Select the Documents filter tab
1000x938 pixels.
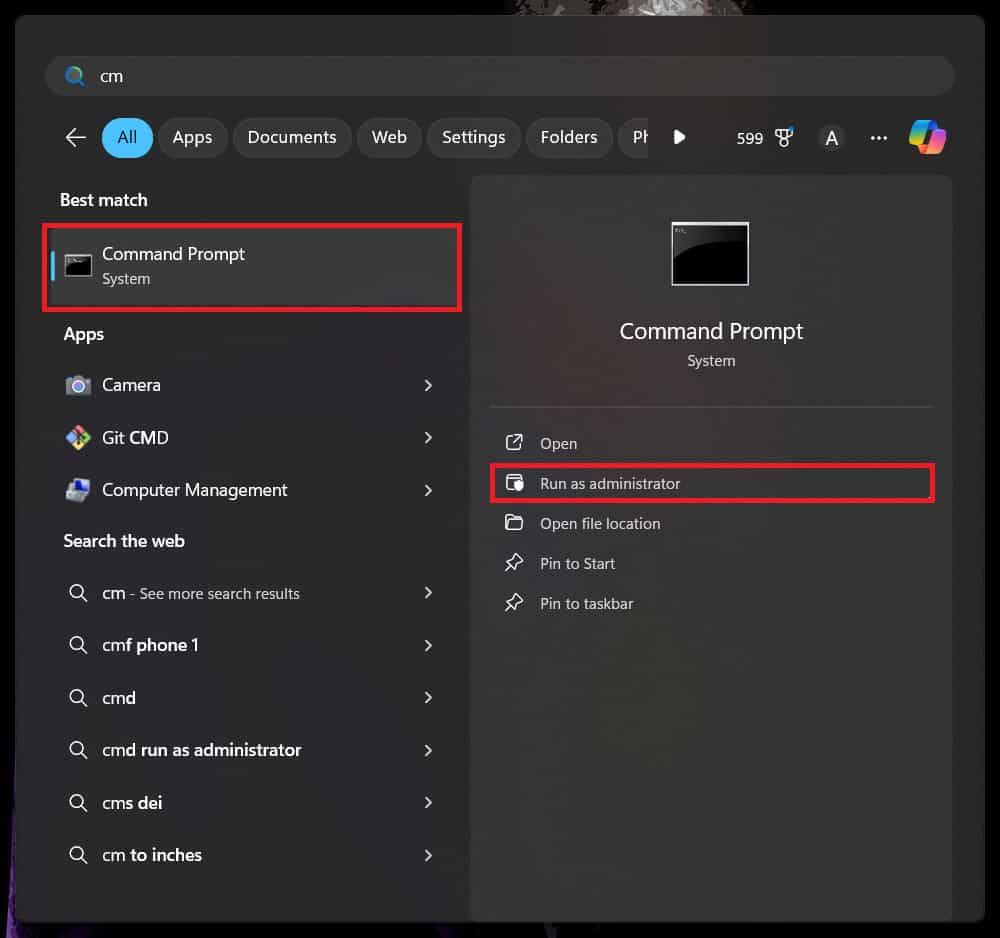click(x=291, y=137)
